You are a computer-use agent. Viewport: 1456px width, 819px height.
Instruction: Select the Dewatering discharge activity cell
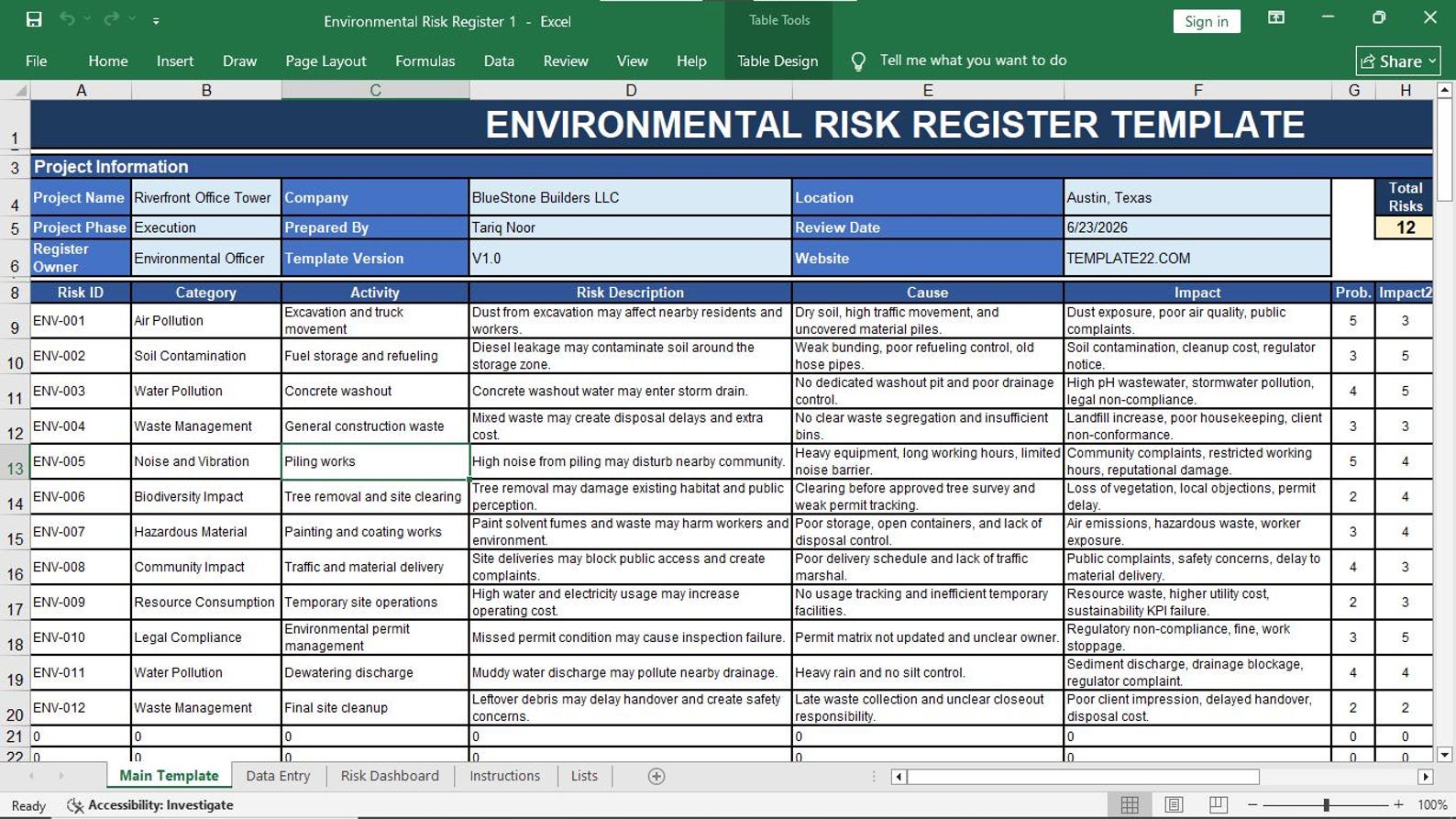375,672
